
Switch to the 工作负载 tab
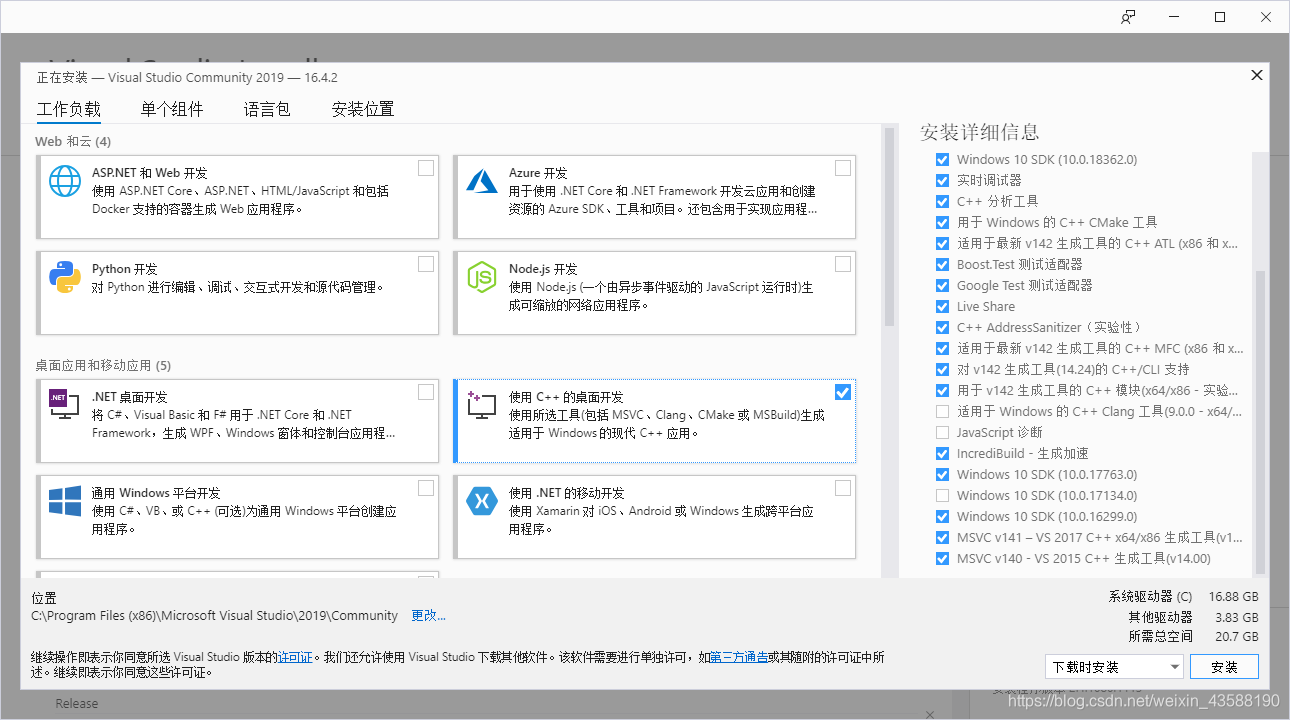tap(69, 110)
